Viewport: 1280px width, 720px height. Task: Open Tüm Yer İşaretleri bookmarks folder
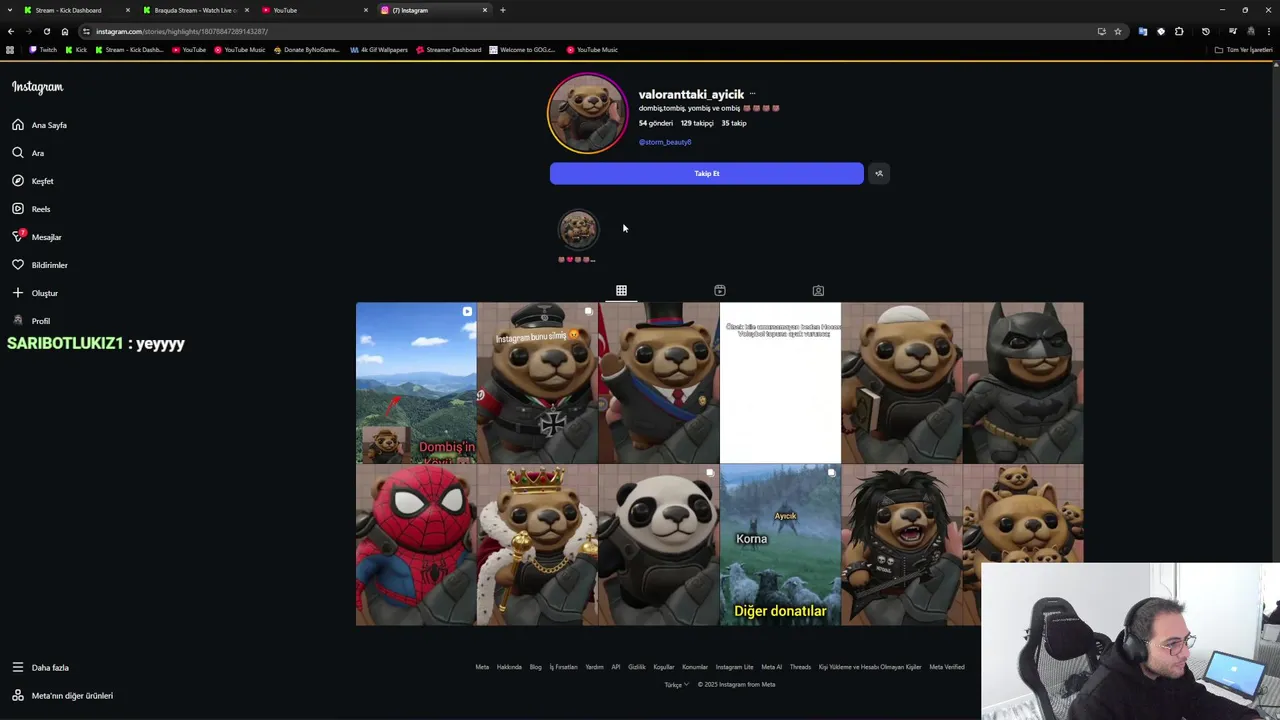pyautogui.click(x=1244, y=50)
